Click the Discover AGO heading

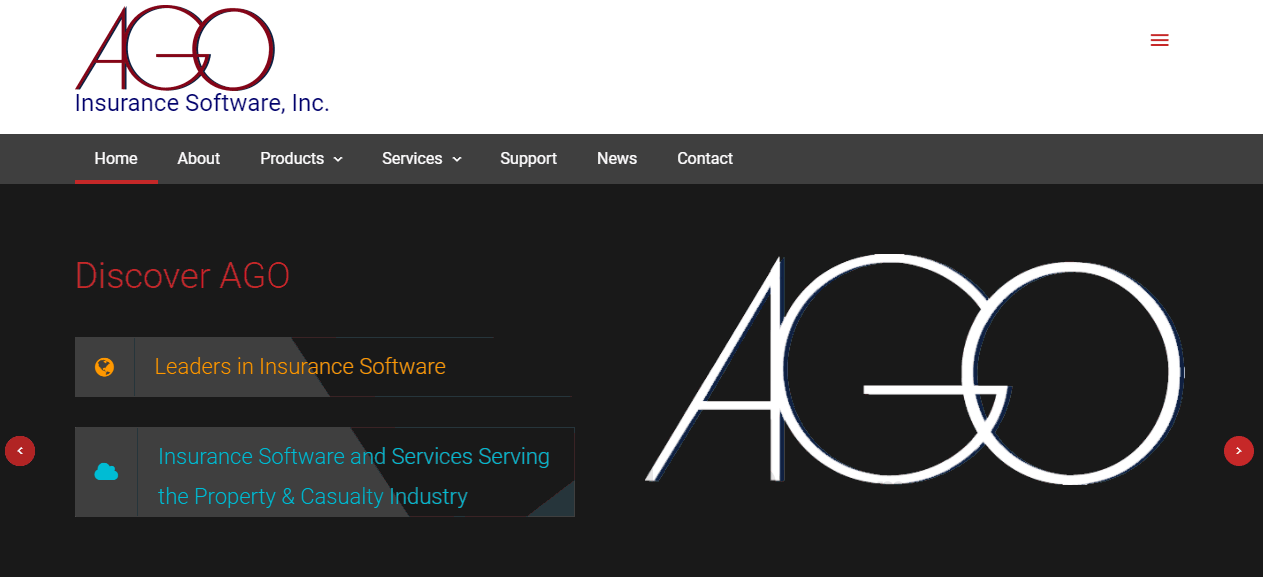point(182,276)
